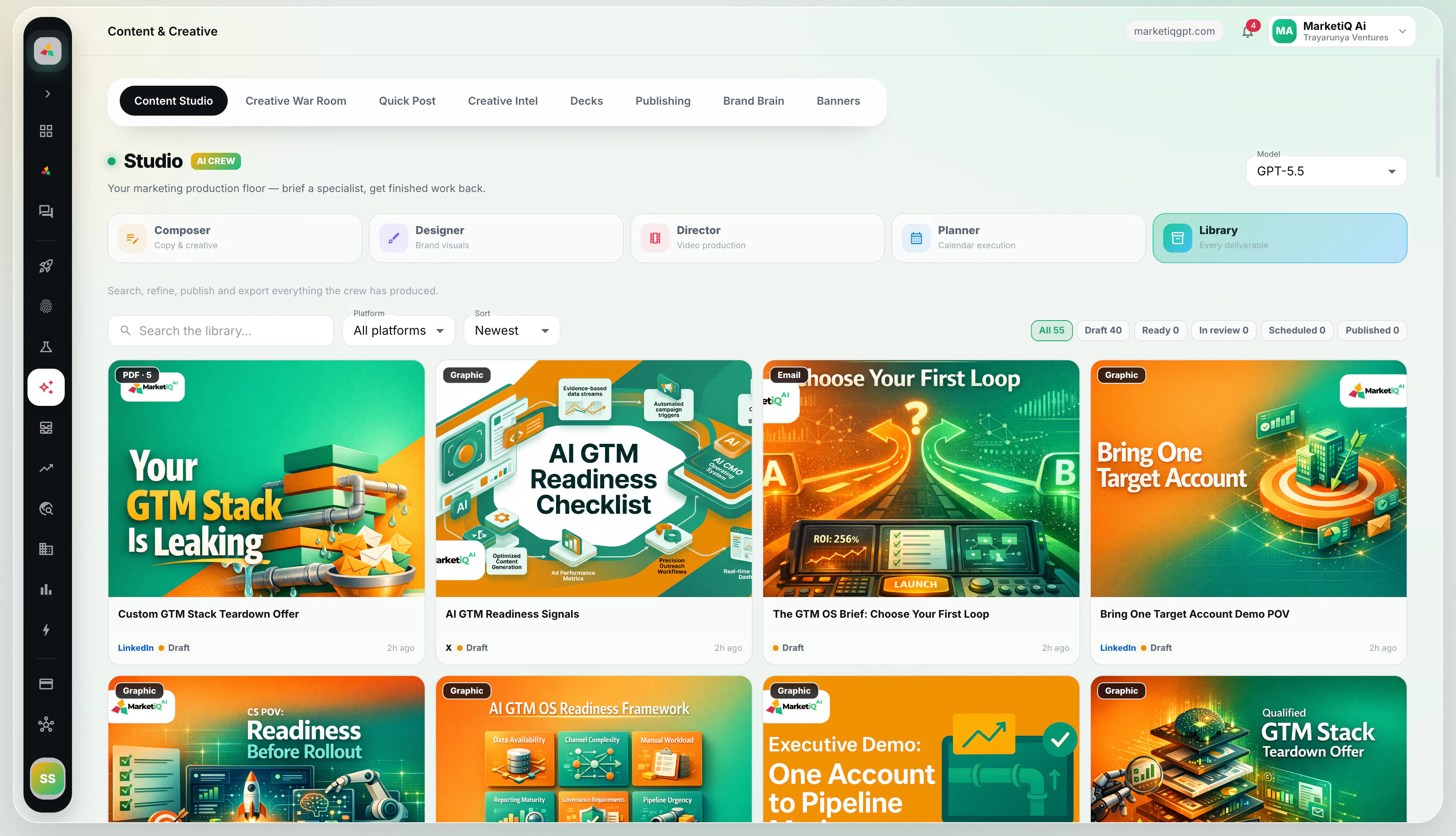Open Choose Your First Loop email thumbnail
Image resolution: width=1456 pixels, height=836 pixels.
pyautogui.click(x=921, y=479)
